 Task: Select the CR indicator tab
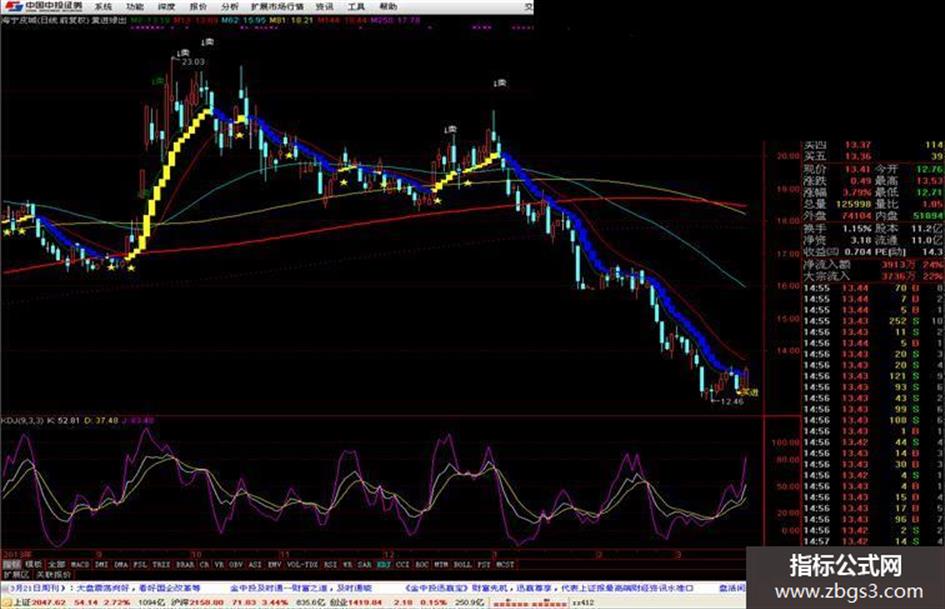tap(204, 564)
